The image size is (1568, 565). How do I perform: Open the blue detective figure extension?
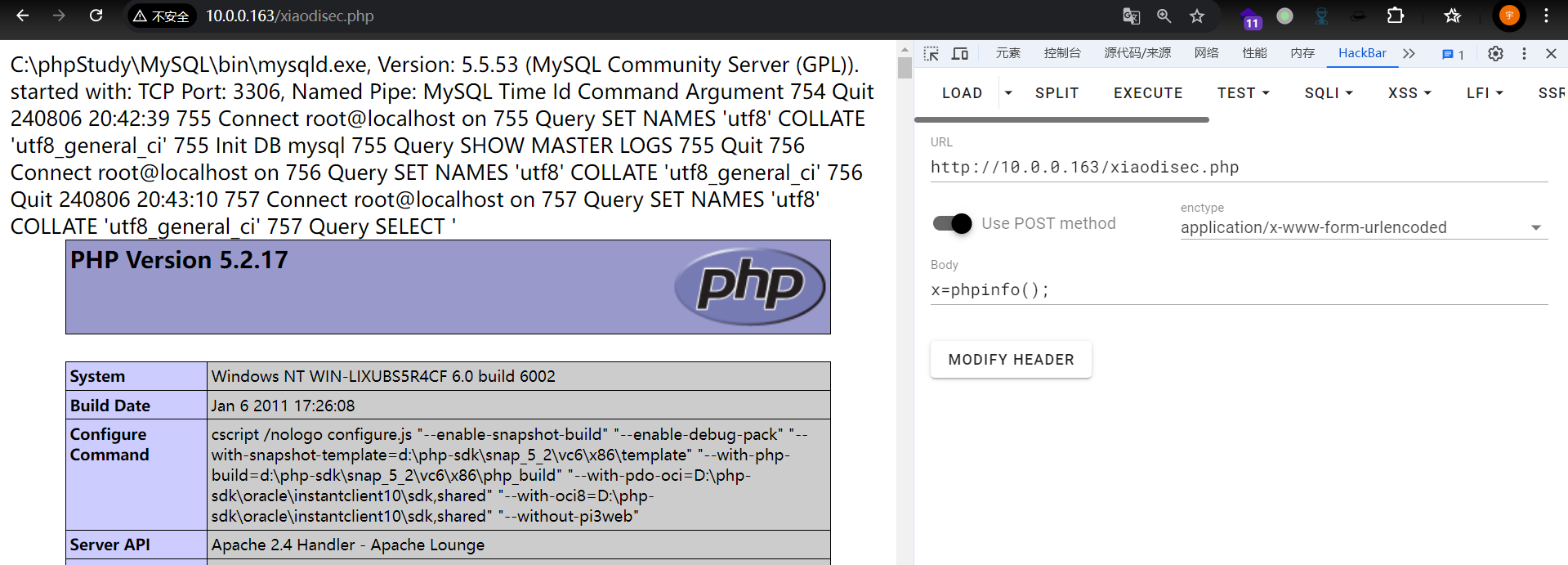(1321, 16)
